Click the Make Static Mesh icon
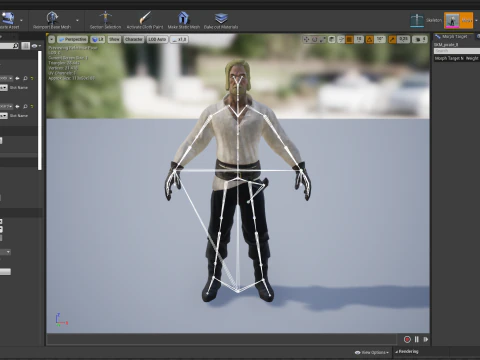The height and width of the screenshot is (360, 480). [183, 18]
